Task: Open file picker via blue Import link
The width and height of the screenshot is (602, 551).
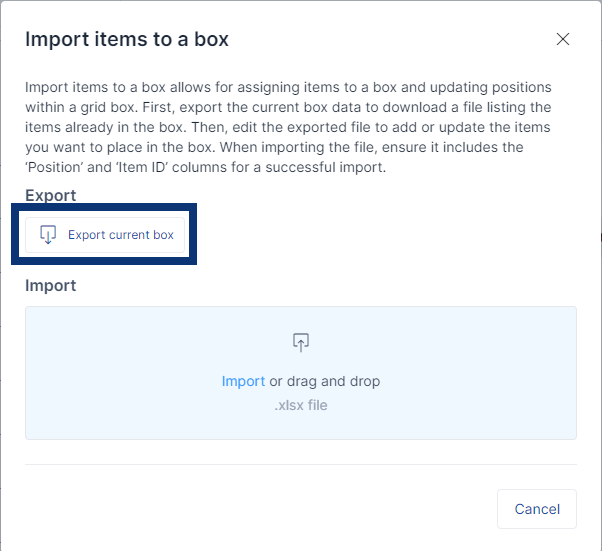Action: [243, 381]
